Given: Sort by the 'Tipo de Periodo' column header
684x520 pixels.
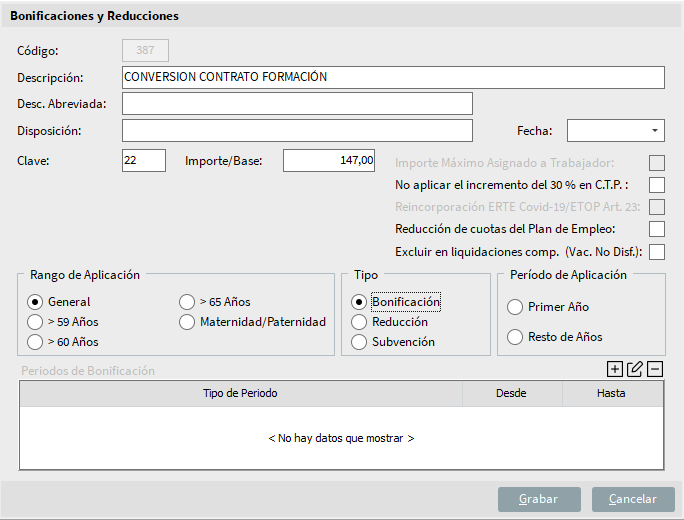Looking at the screenshot, I should point(241,393).
